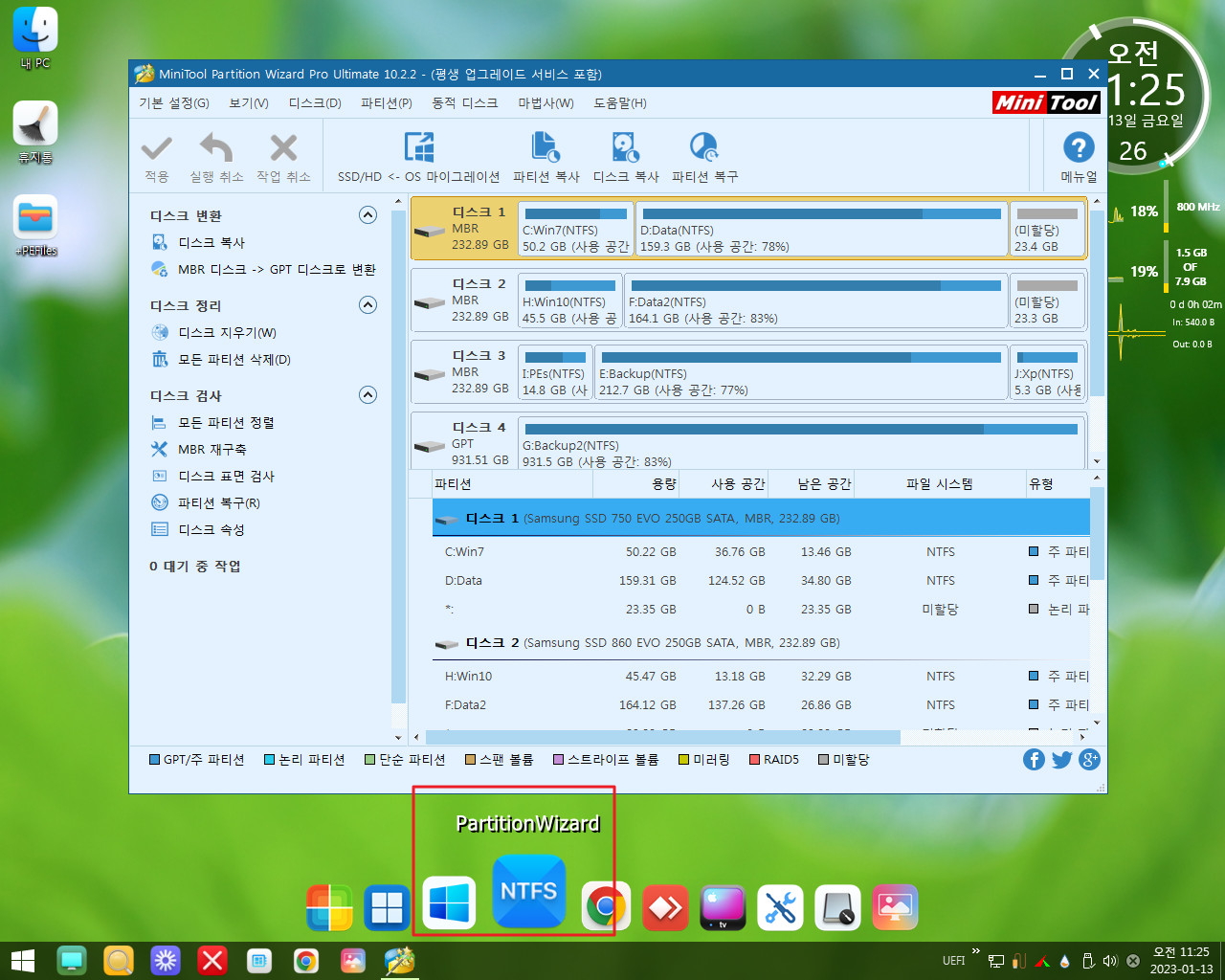Open the picture viewer dock icon

point(895,907)
